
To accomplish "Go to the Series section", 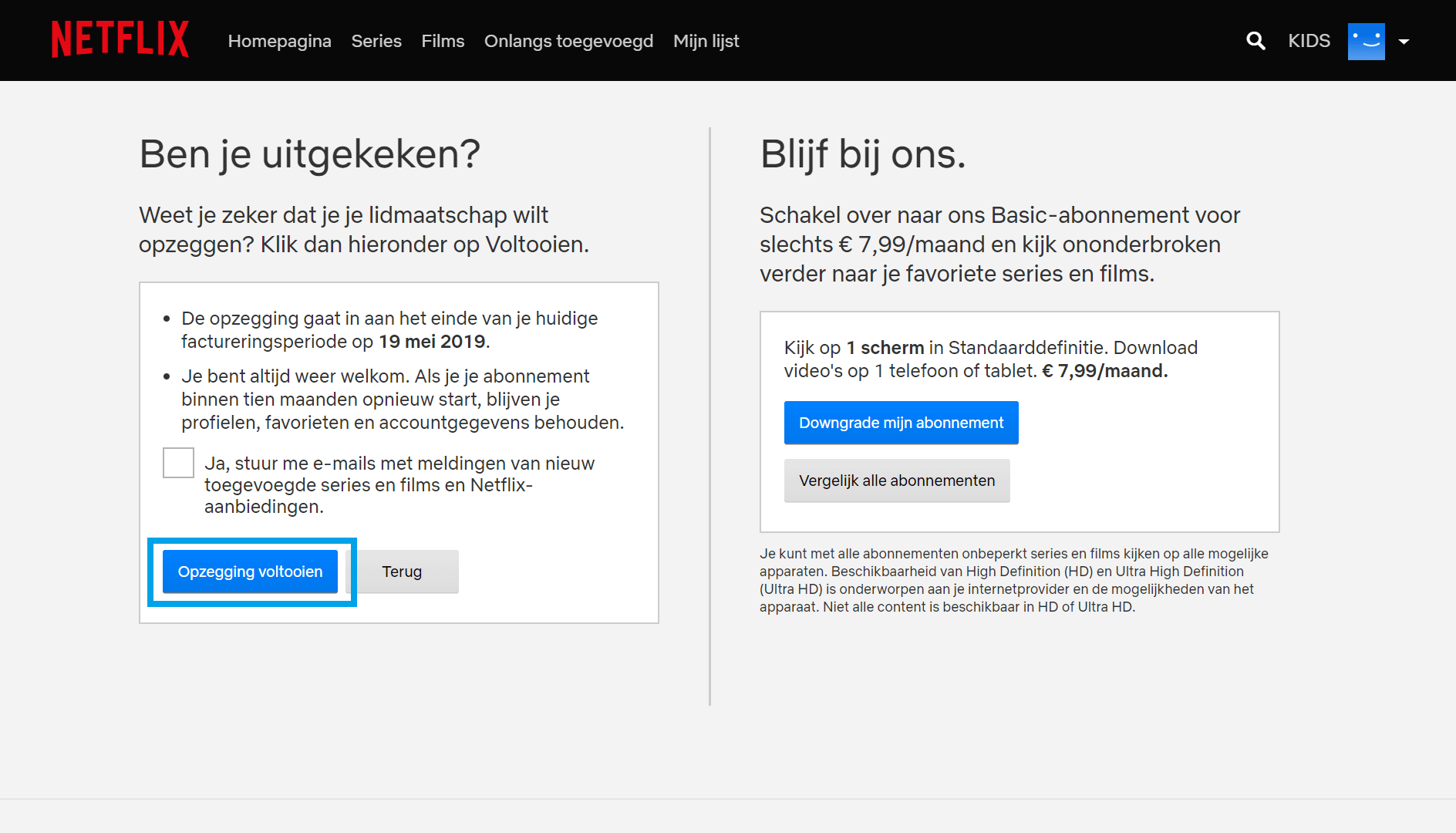I will point(376,41).
